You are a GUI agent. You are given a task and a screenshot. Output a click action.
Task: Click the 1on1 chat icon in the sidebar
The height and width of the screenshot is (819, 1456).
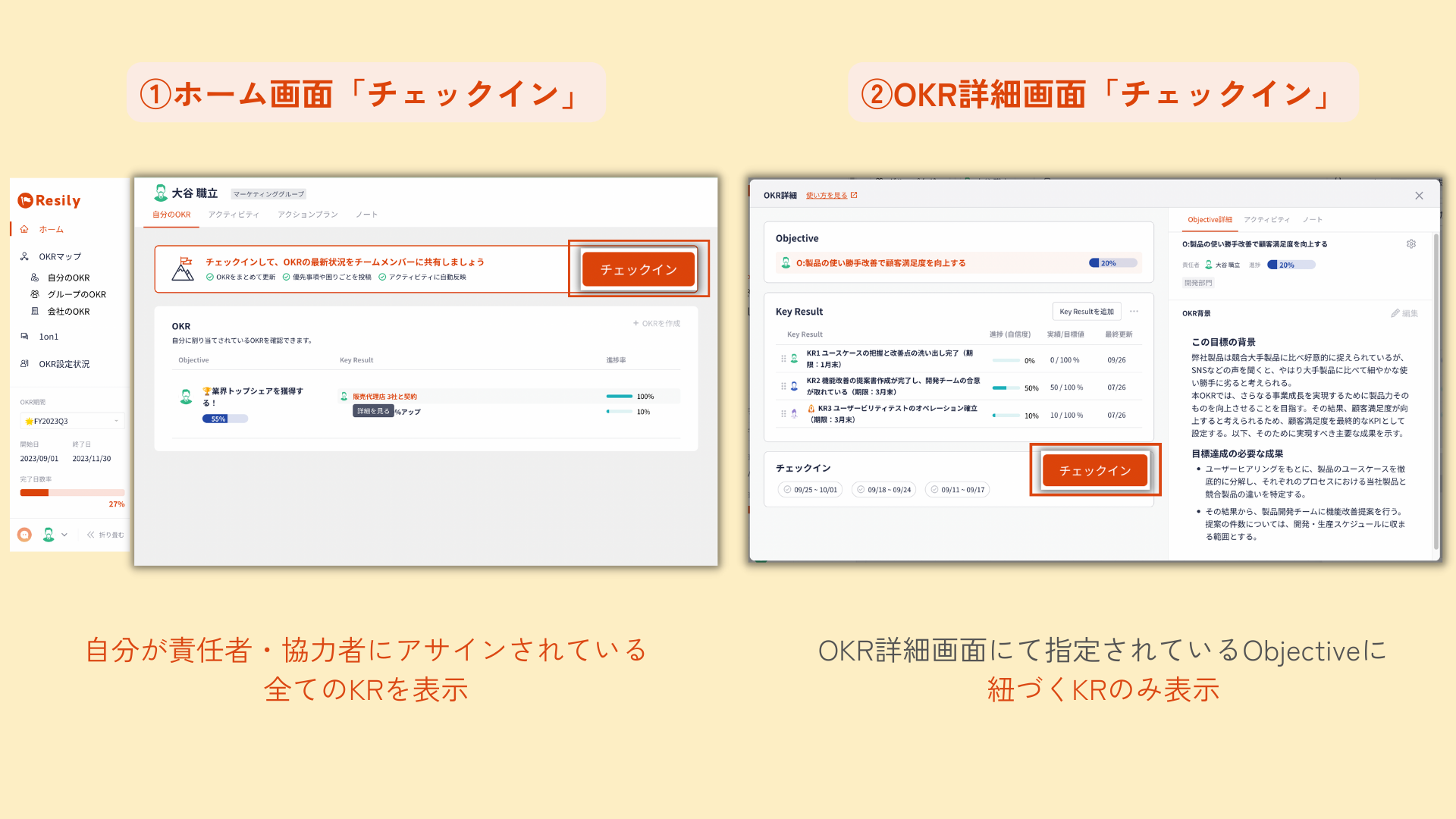(x=24, y=337)
